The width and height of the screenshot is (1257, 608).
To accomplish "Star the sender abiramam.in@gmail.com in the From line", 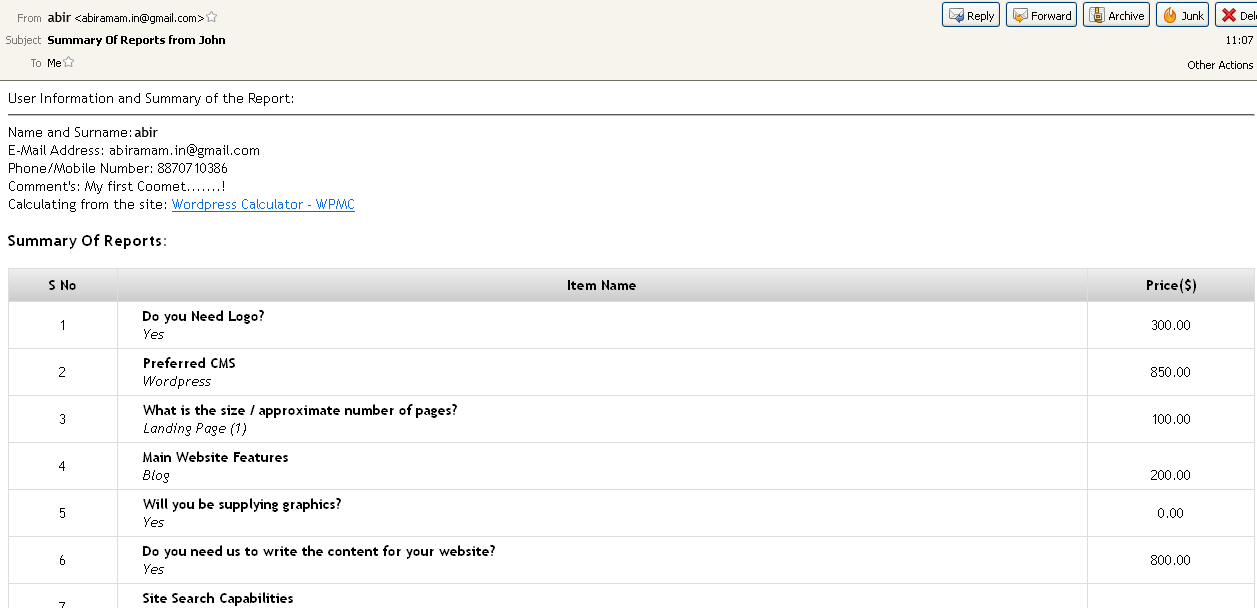I will pyautogui.click(x=212, y=17).
